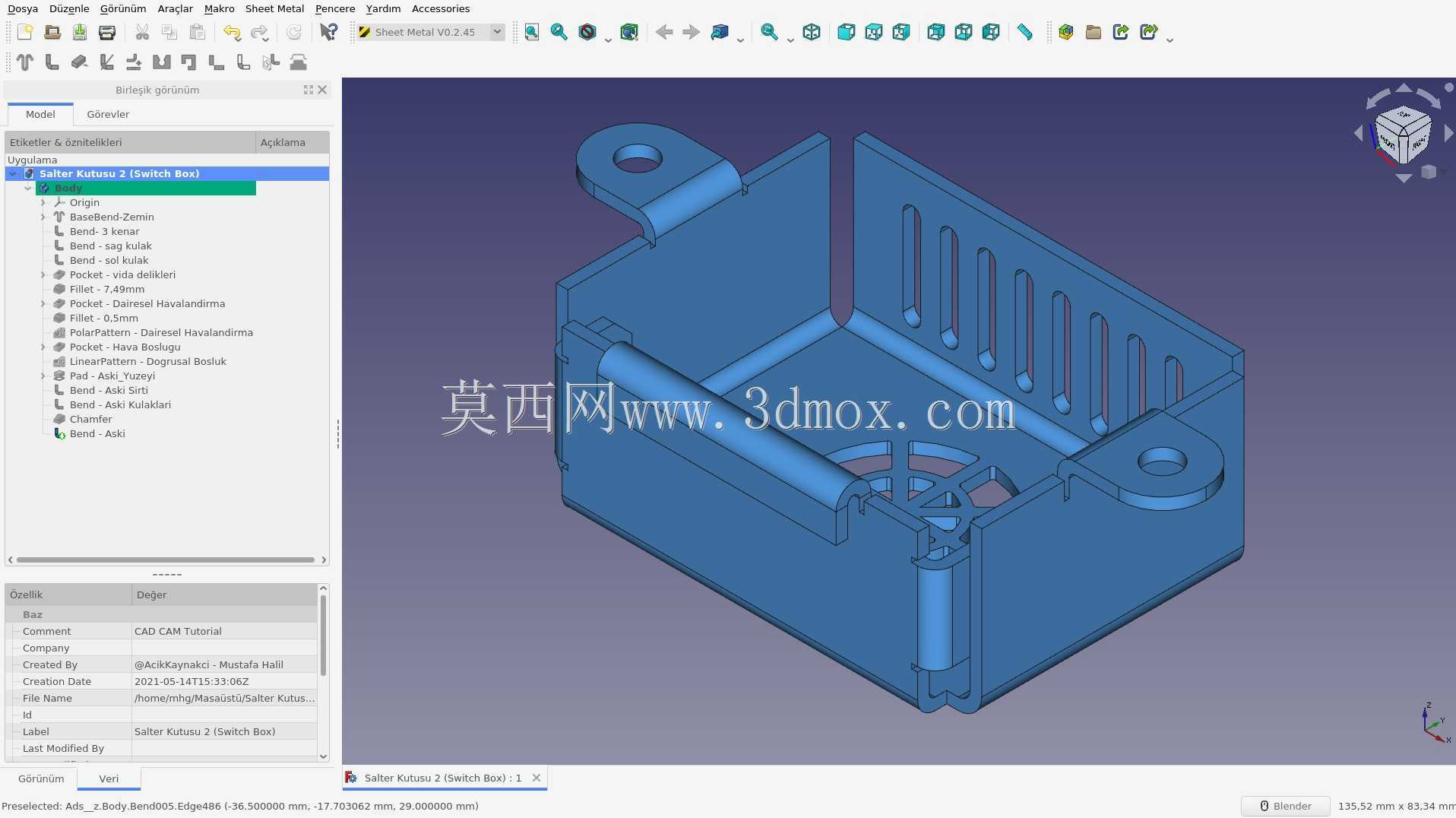This screenshot has width=1456, height=818.
Task: Select the Sheet Metal Make Base Wall tool
Action: click(25, 62)
